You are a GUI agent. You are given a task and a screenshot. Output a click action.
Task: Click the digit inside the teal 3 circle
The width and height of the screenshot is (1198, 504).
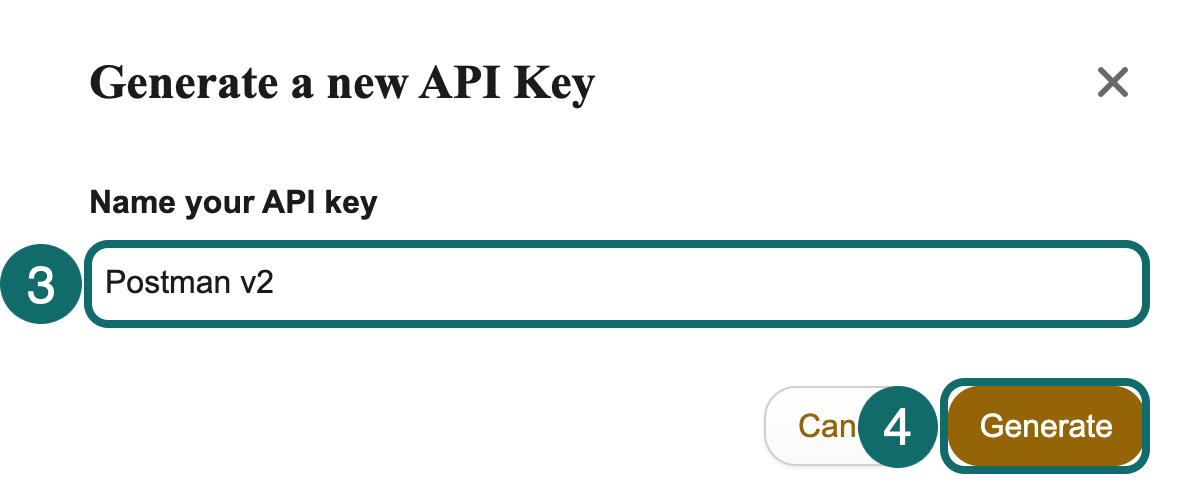(x=41, y=285)
